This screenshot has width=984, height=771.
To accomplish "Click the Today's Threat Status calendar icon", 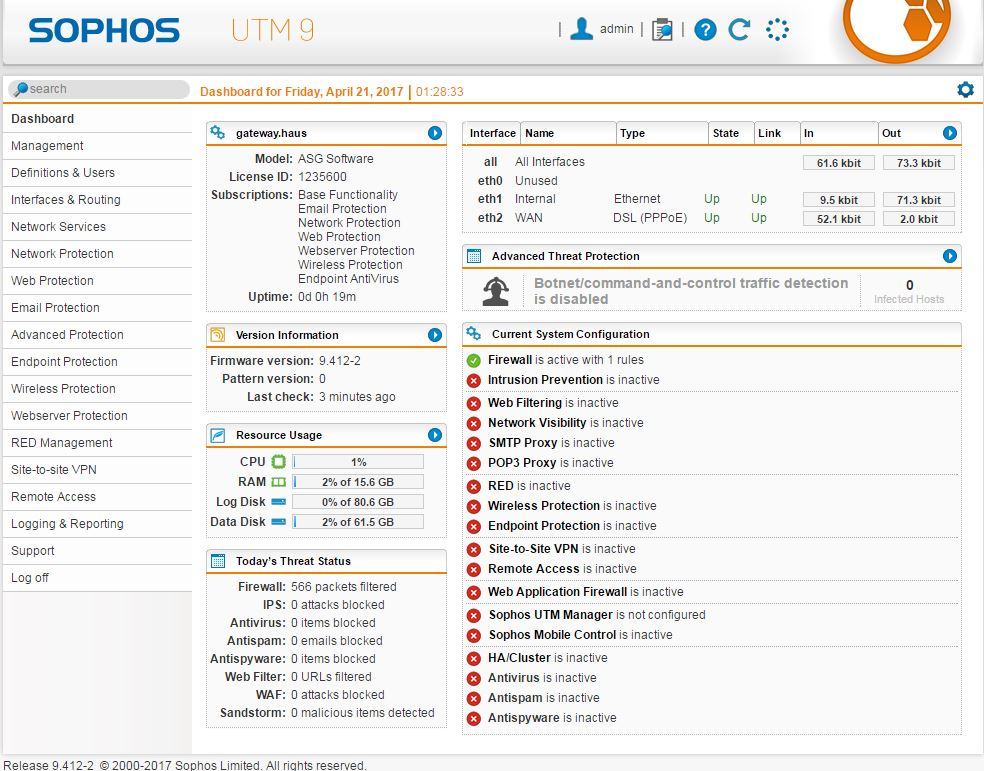I will pos(218,561).
